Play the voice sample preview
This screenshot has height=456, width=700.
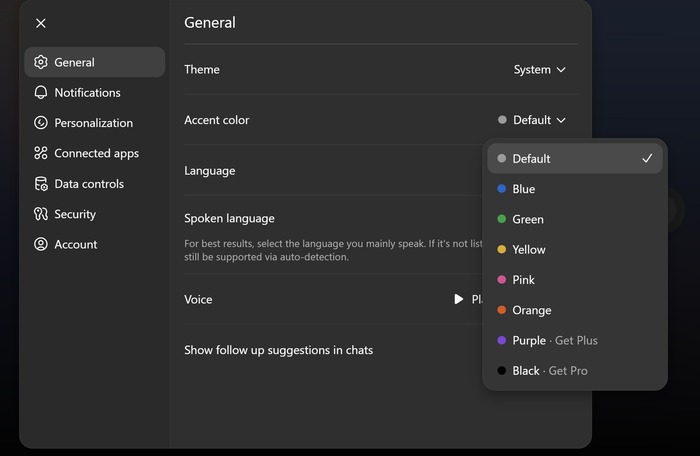[459, 299]
